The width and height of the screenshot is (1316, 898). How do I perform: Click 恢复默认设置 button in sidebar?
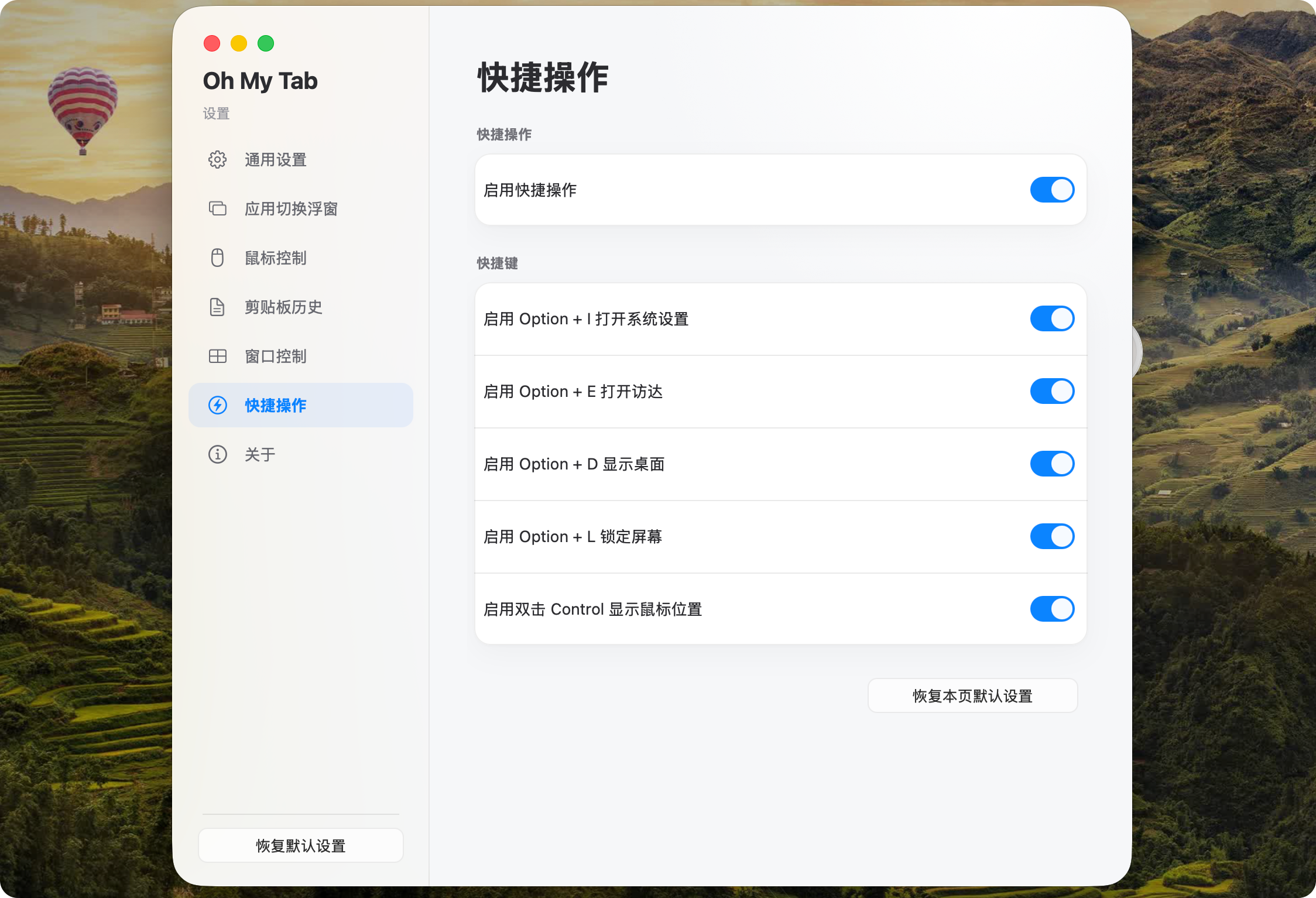coord(300,845)
